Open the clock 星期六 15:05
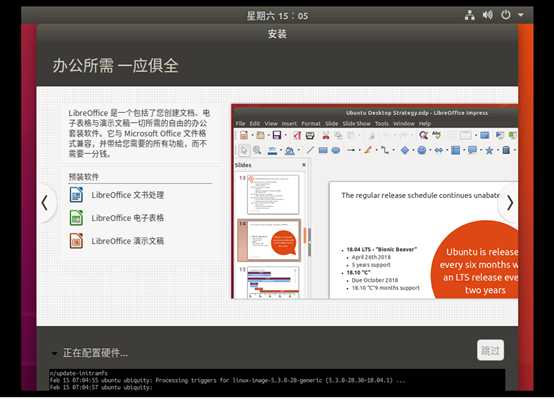 tap(277, 16)
